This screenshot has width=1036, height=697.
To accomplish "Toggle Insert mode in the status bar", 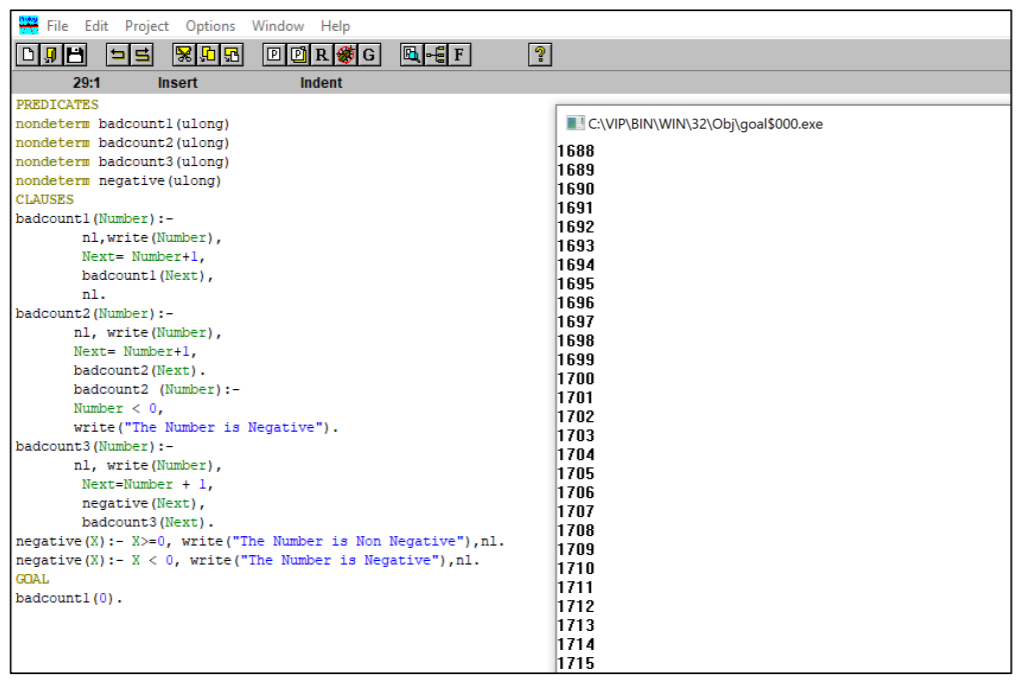I will (x=177, y=83).
